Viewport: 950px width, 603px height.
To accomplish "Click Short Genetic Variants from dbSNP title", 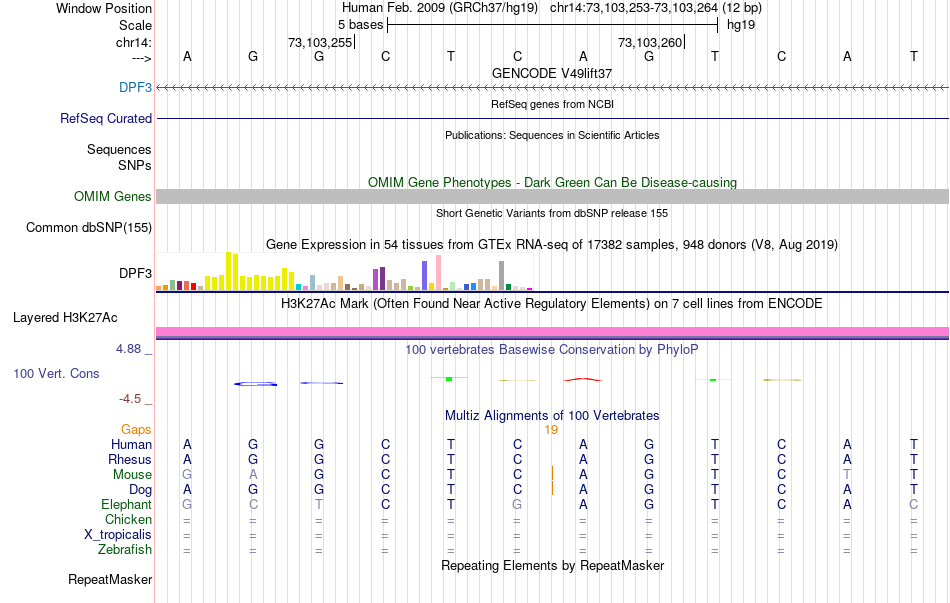I will pyautogui.click(x=552, y=213).
